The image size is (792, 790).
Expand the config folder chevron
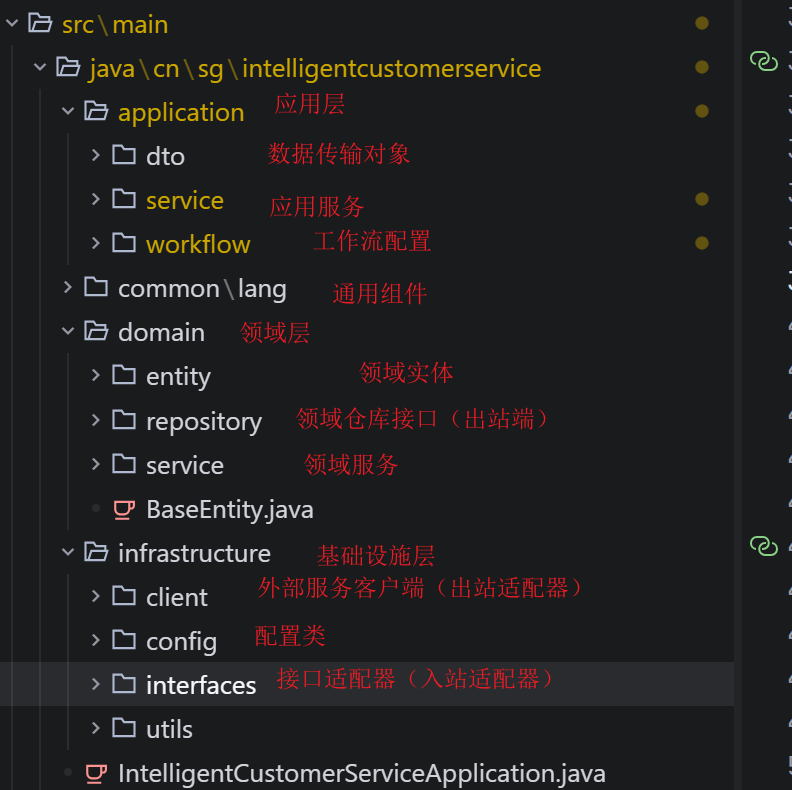coord(95,639)
